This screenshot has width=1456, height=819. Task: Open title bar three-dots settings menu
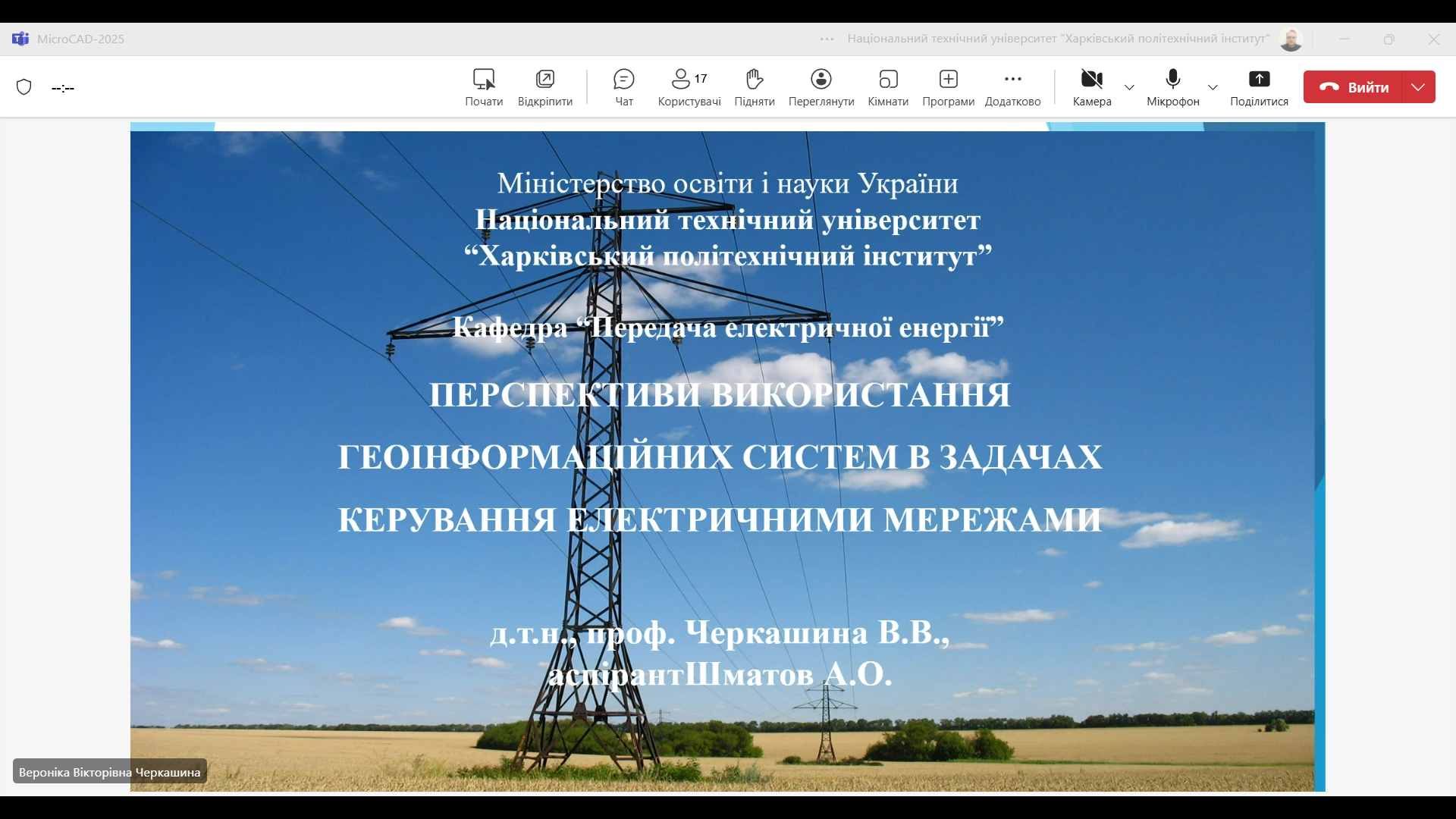point(827,39)
